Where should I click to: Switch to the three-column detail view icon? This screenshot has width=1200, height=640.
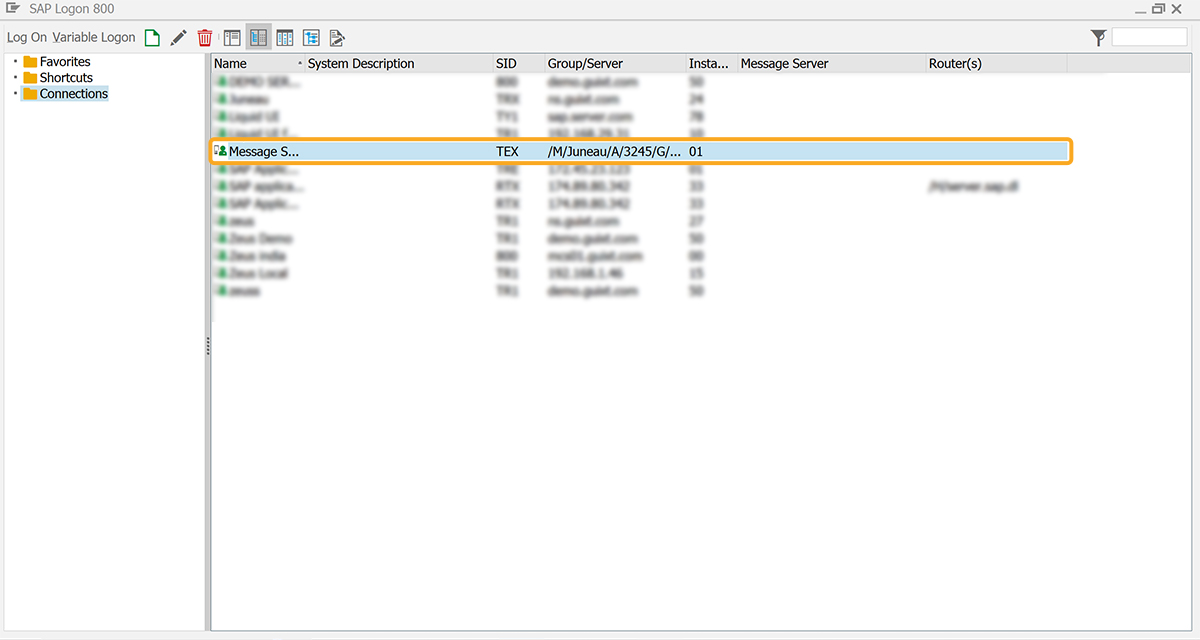coord(285,38)
